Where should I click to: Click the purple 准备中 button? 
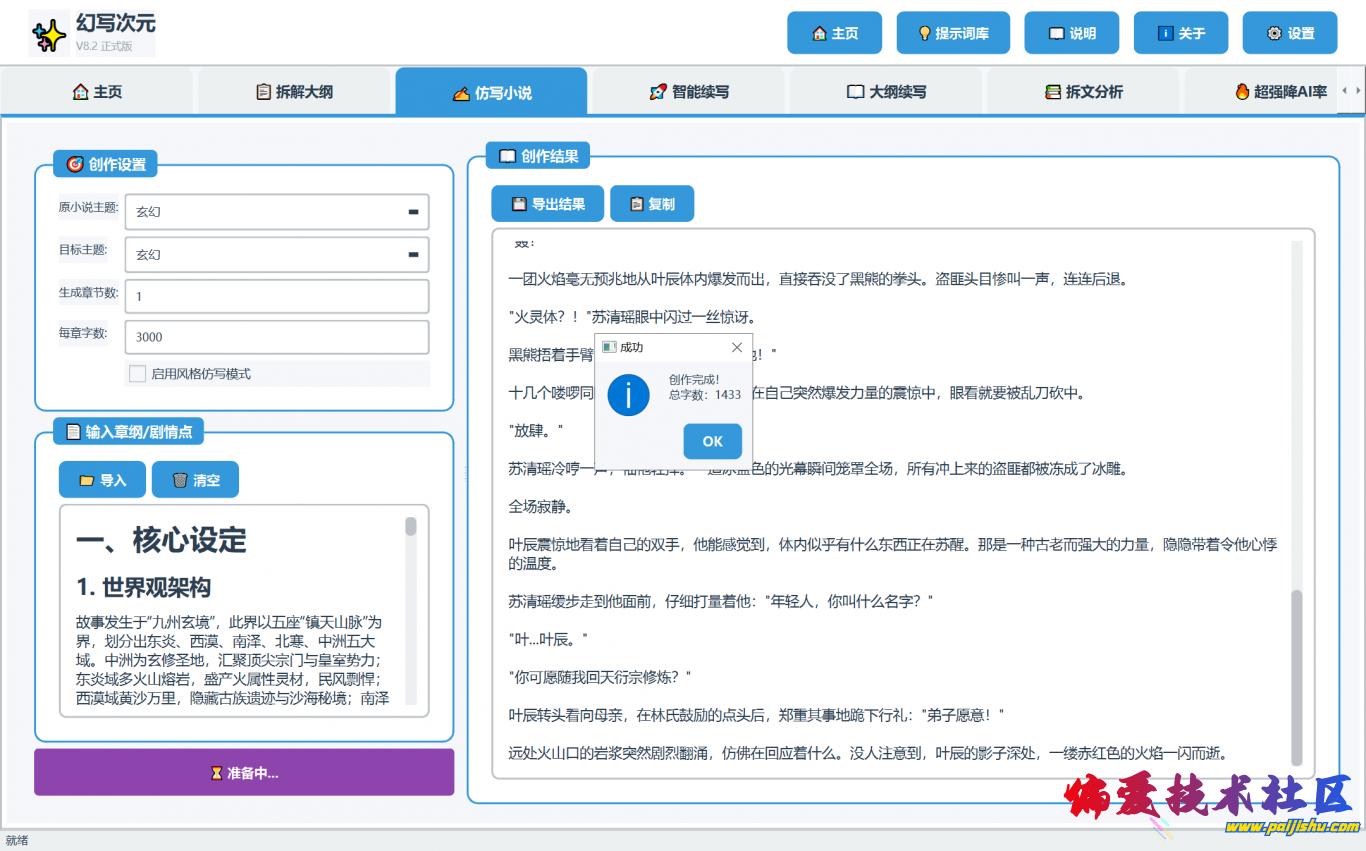click(244, 773)
